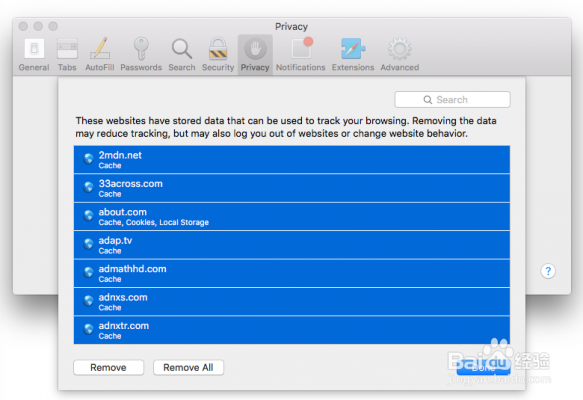Select the 33across.com row
This screenshot has width=583, height=400.
coord(292,188)
